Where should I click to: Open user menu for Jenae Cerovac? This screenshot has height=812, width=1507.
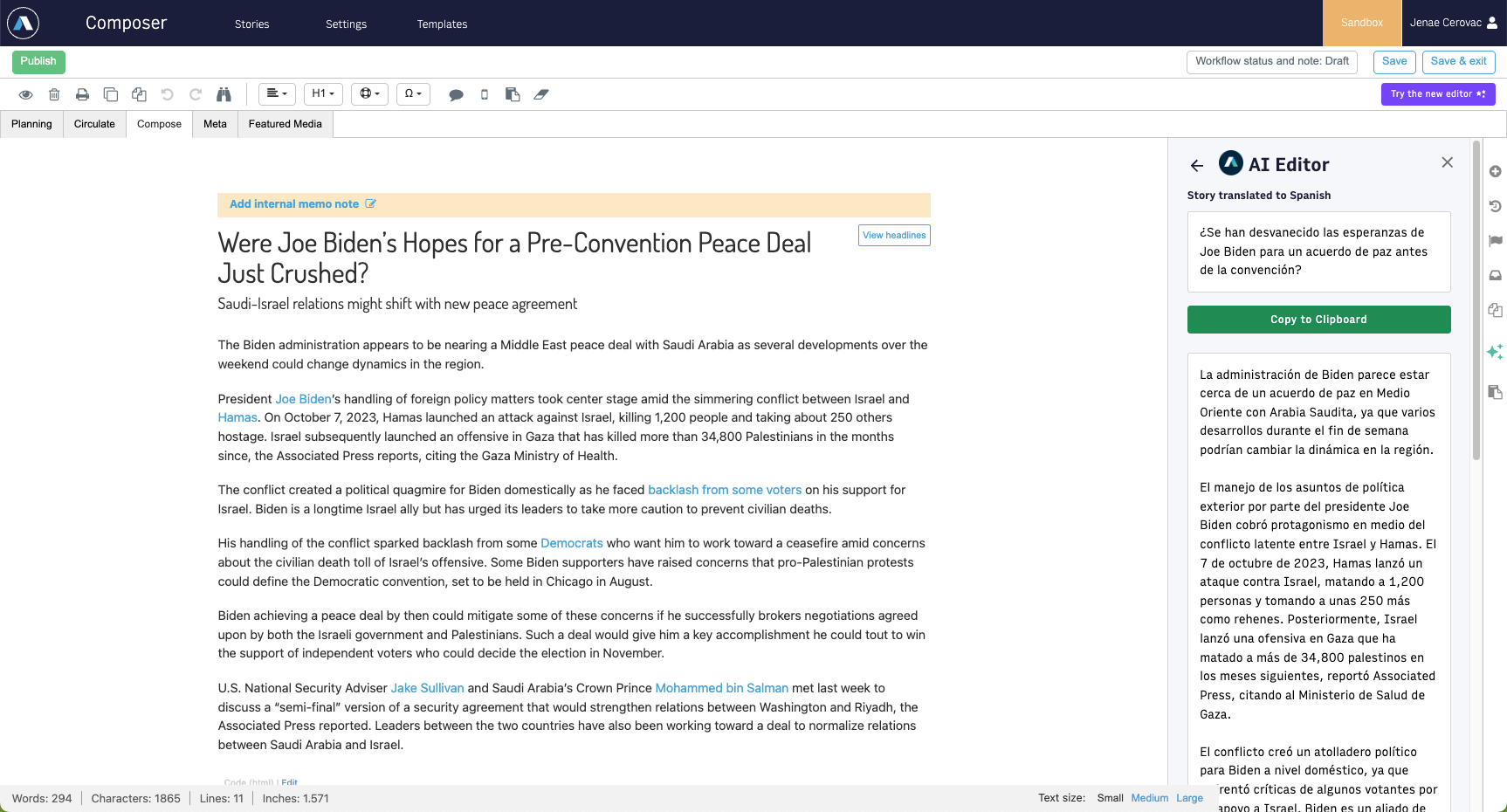[x=1454, y=23]
